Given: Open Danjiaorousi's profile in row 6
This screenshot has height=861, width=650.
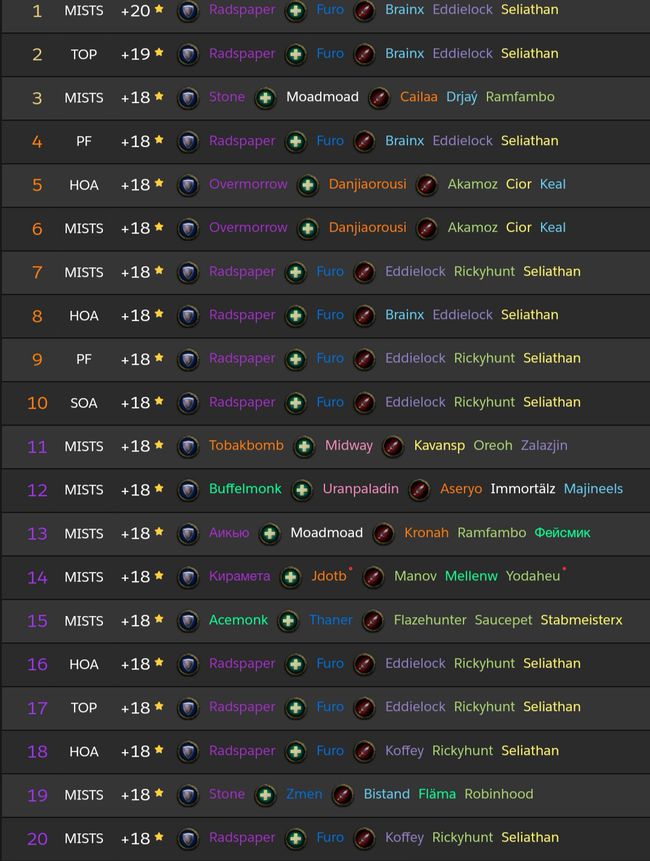Looking at the screenshot, I should click(367, 227).
